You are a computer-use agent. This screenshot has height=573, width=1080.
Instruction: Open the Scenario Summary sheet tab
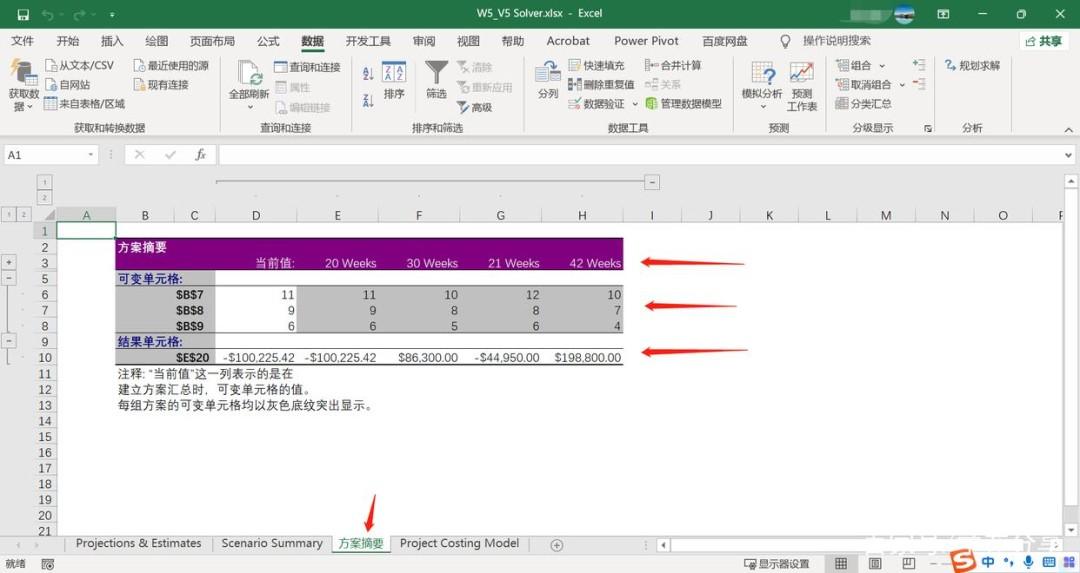click(x=272, y=543)
